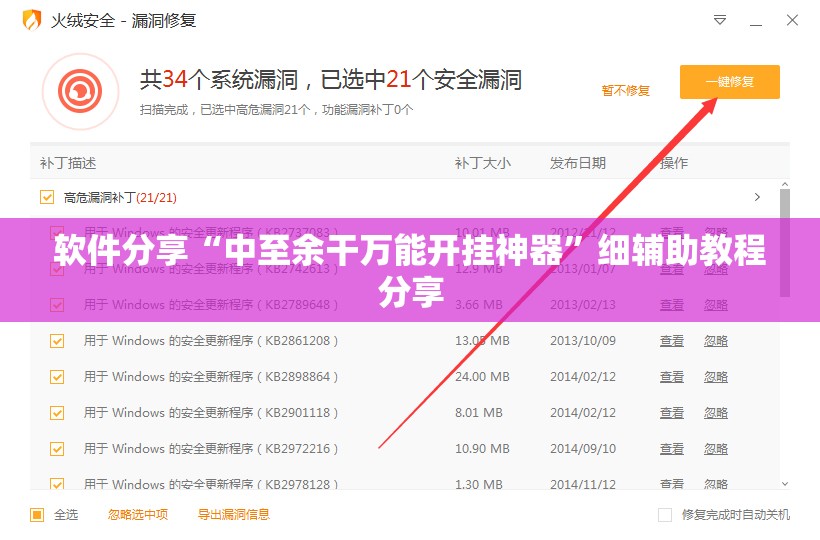Click 查看 for KB2861208
Screen dimensions: 820x540
[x=672, y=341]
